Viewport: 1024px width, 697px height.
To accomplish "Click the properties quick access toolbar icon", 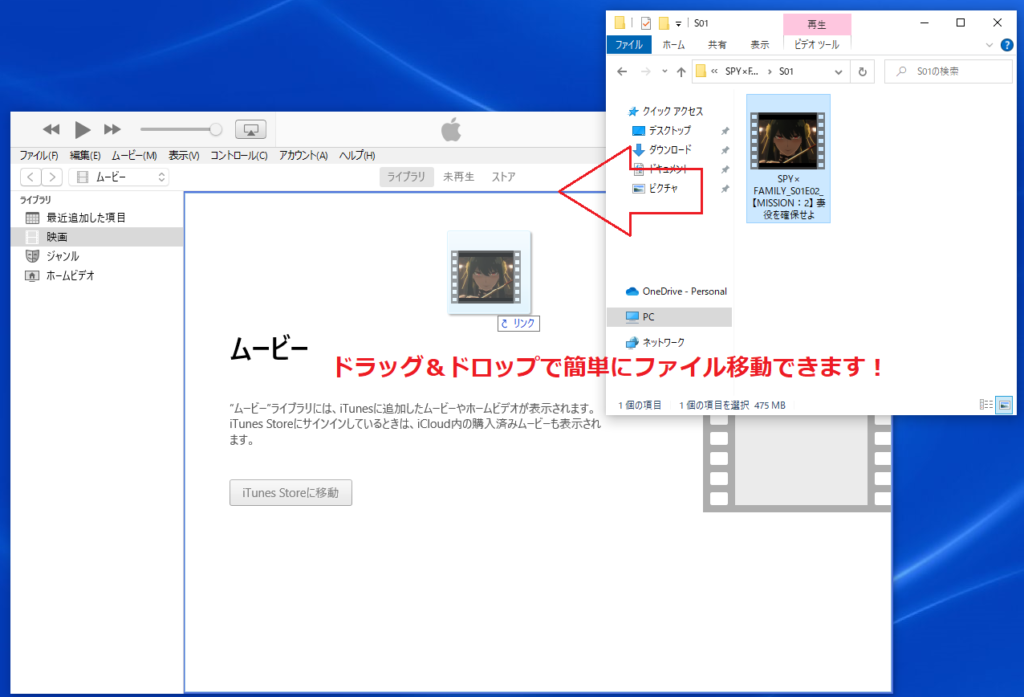I will coord(646,24).
